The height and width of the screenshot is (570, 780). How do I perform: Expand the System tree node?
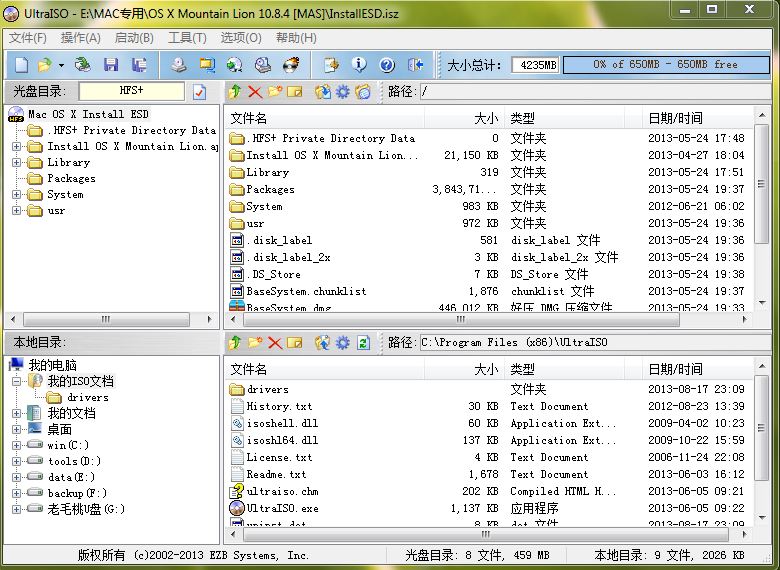[x=16, y=194]
